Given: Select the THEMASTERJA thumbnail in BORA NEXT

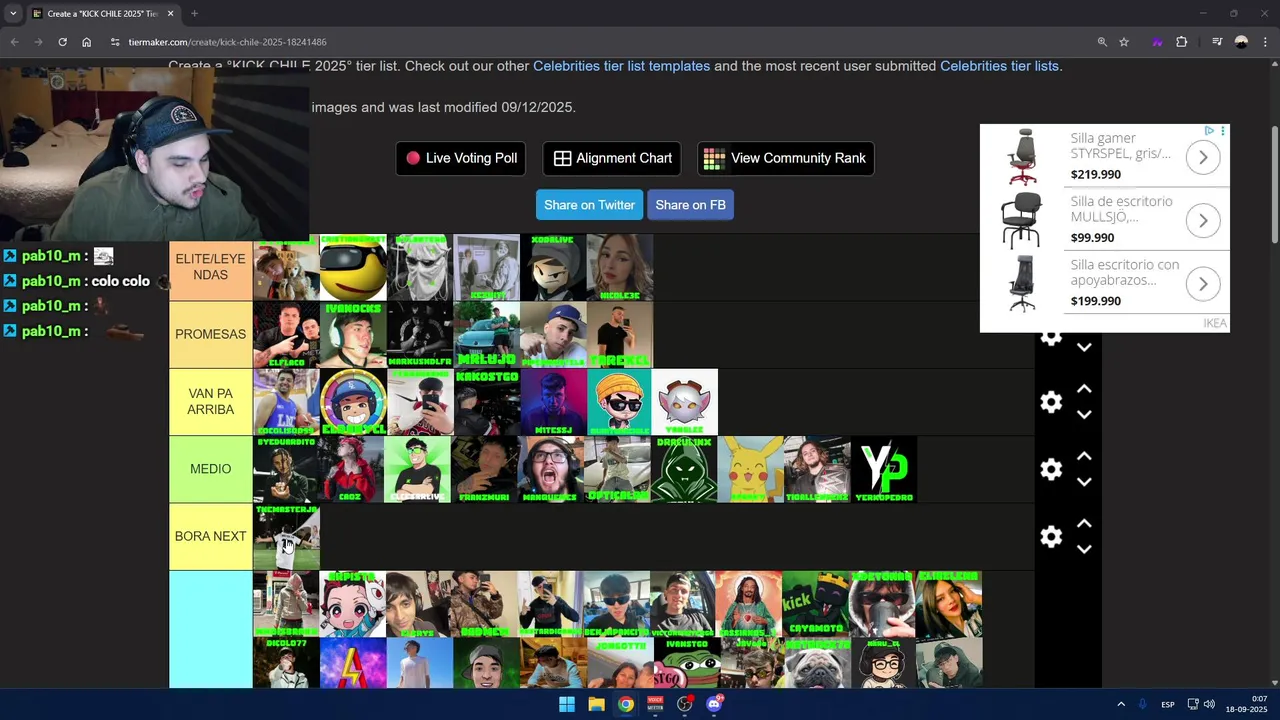Looking at the screenshot, I should 286,536.
